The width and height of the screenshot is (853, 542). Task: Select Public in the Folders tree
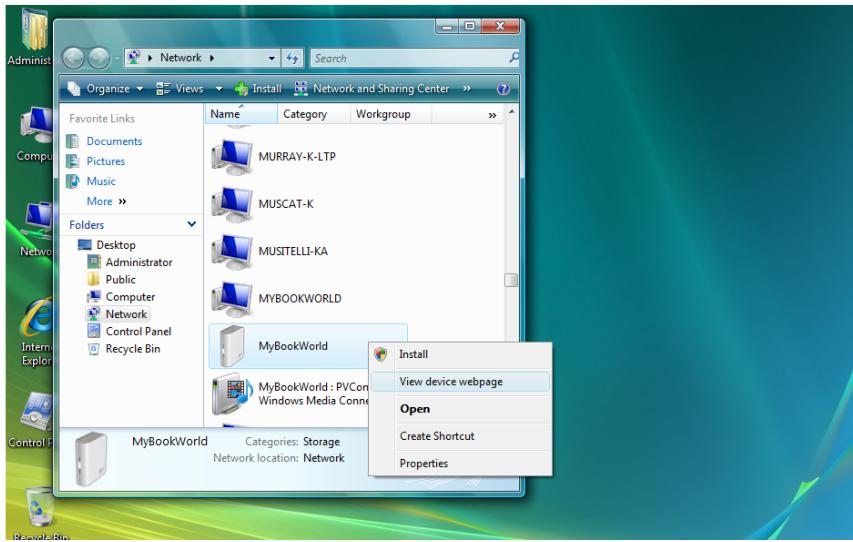[120, 280]
